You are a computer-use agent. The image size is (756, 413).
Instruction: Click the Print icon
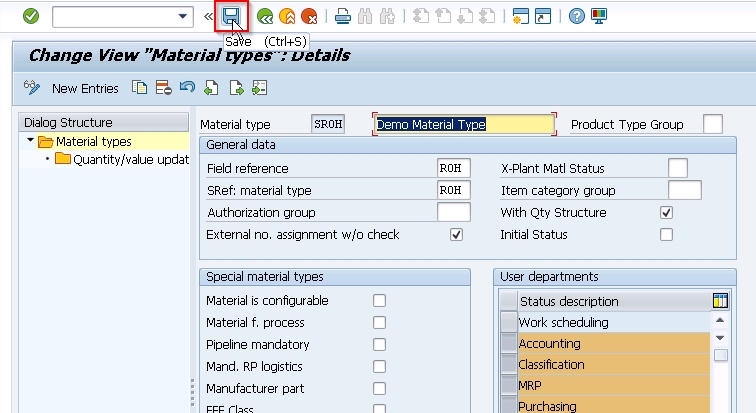tap(343, 16)
